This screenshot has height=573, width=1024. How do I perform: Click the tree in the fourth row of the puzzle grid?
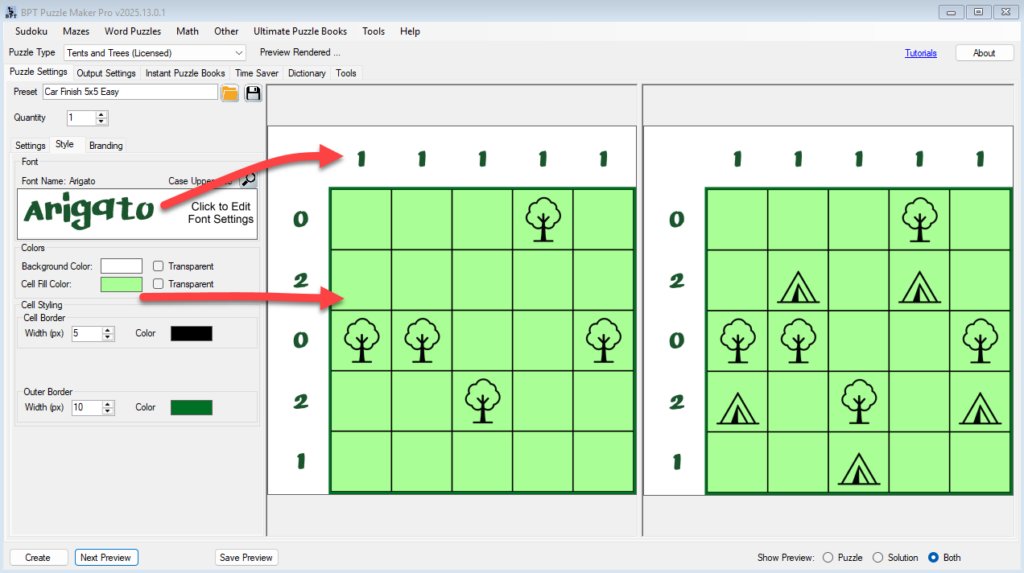pos(482,401)
